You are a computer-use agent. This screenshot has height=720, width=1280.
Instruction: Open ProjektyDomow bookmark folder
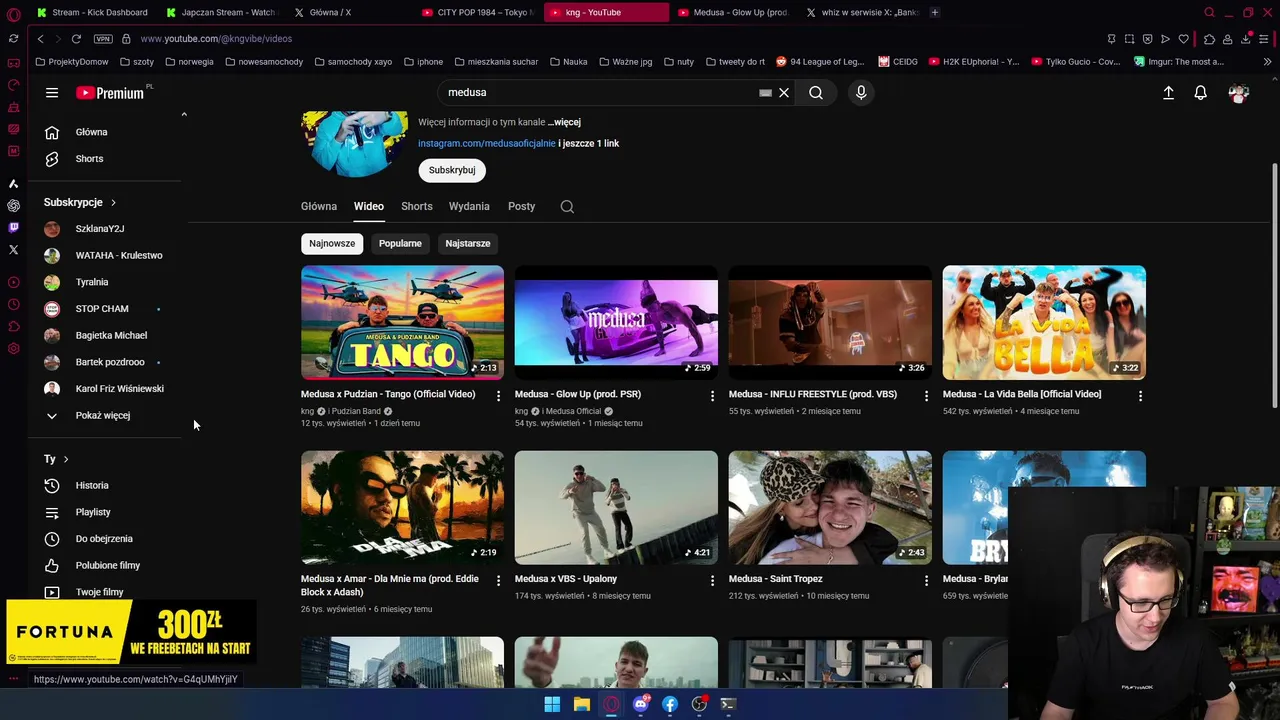click(x=72, y=62)
